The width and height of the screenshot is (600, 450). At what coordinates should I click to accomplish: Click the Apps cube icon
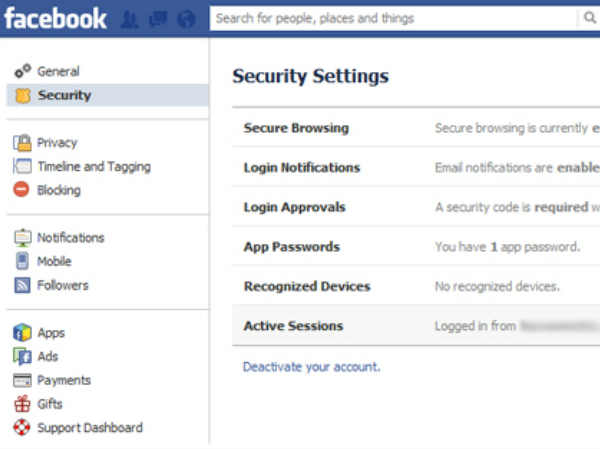[x=22, y=333]
